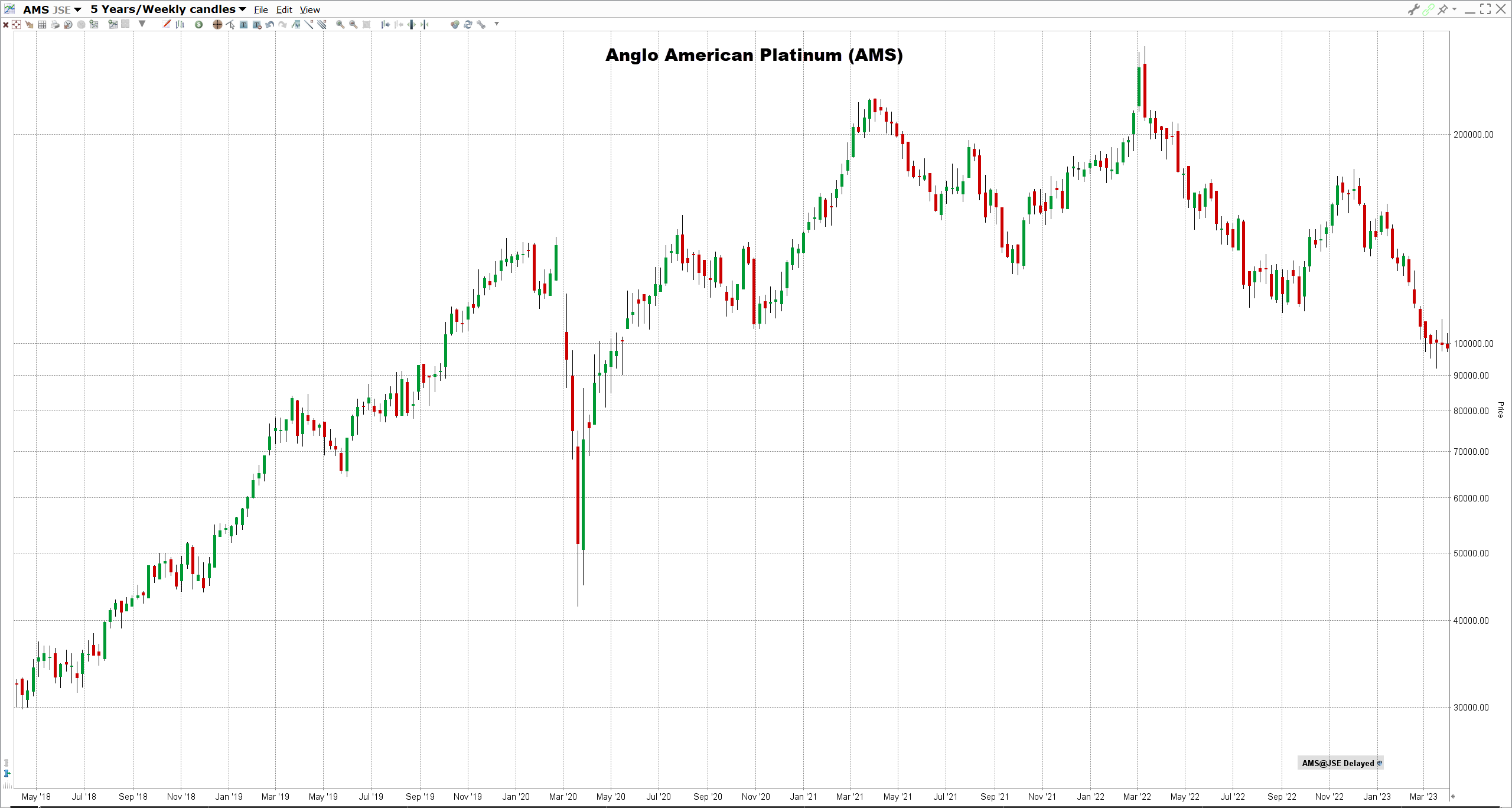Toggle the pin window icon

1443,9
